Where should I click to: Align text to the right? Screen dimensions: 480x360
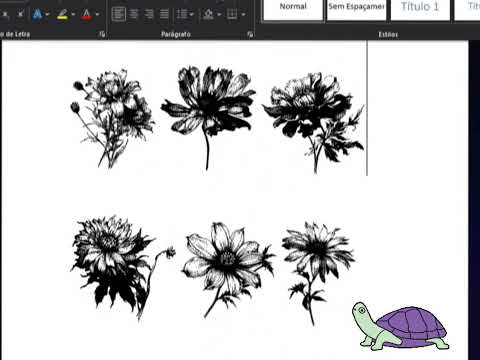coord(149,14)
